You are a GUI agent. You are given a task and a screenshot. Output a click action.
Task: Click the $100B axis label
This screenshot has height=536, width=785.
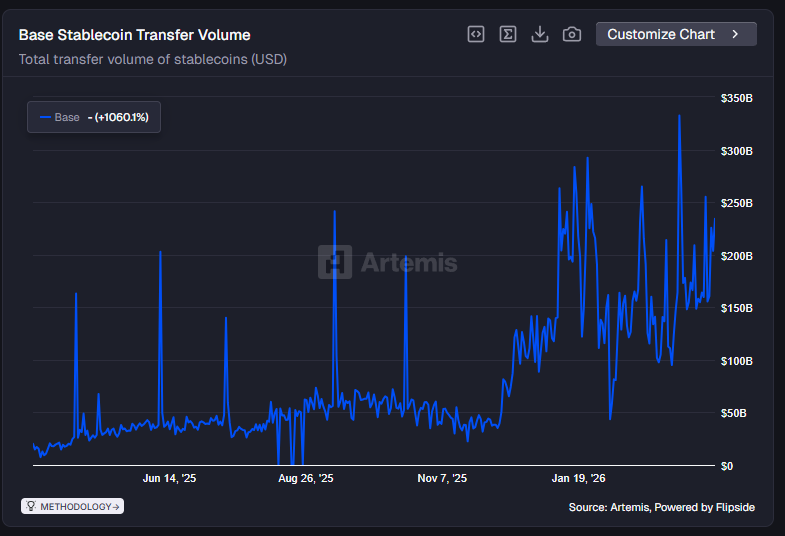click(x=736, y=361)
